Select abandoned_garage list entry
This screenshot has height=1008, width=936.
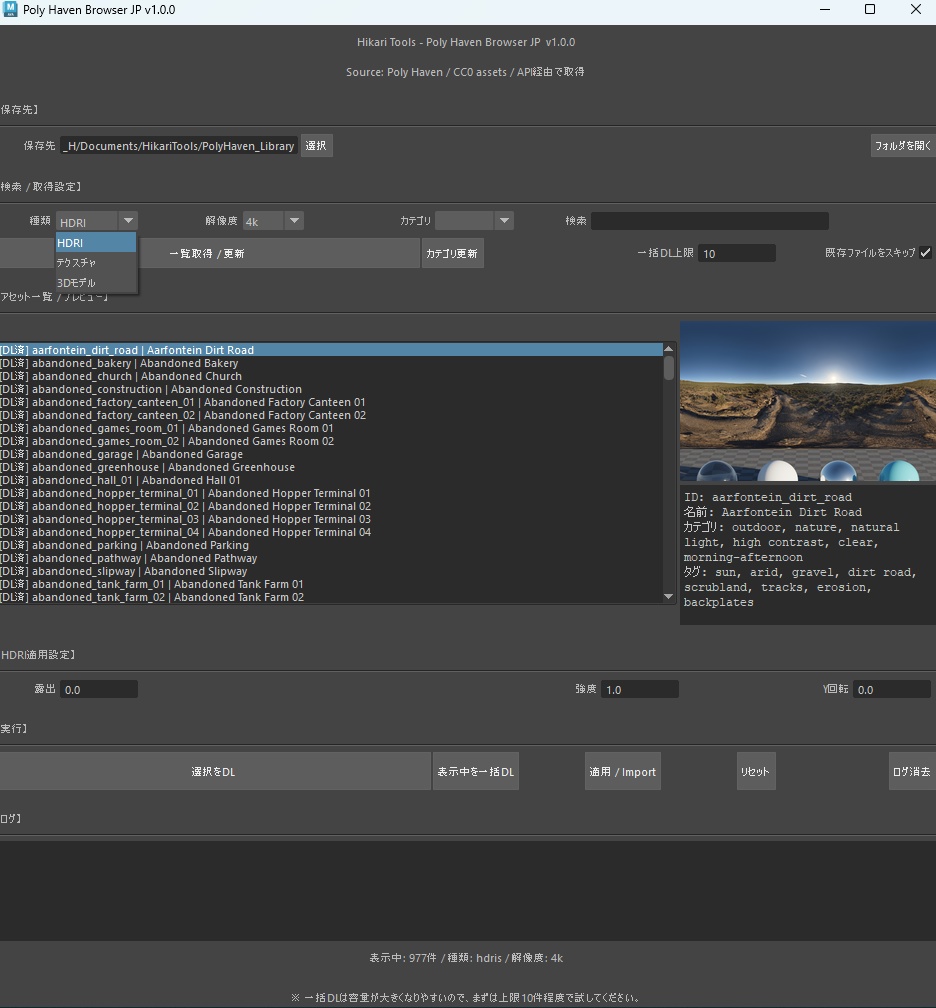pos(331,454)
